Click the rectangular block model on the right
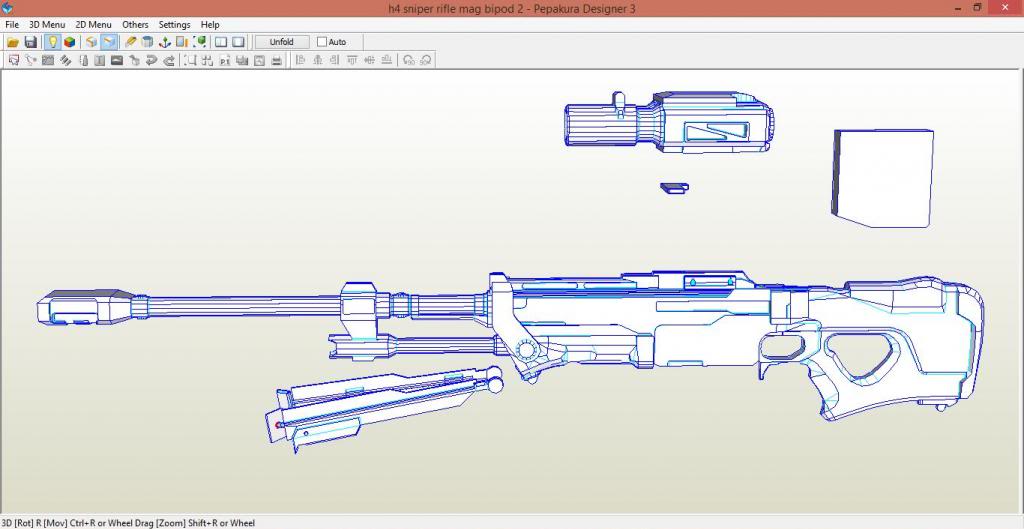 882,178
